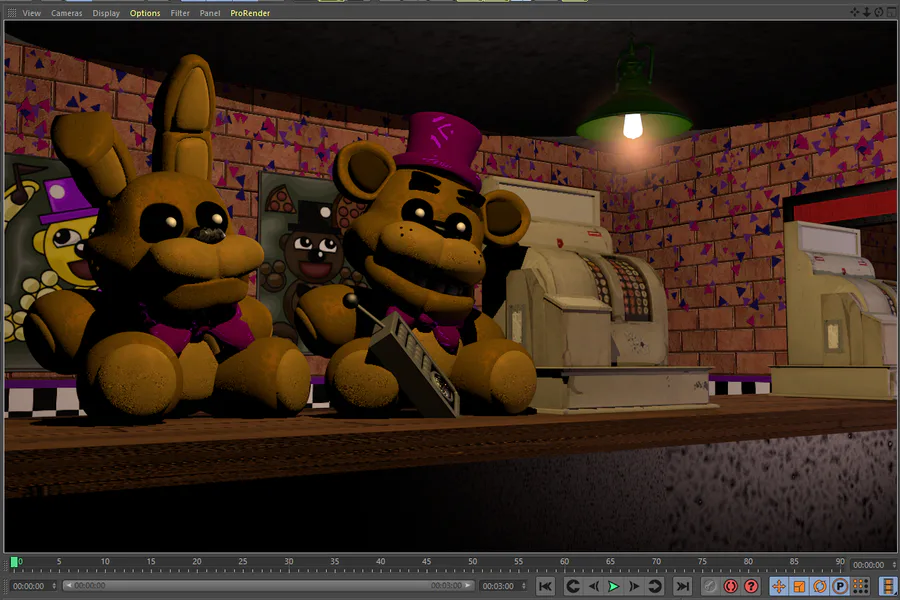
Task: Toggle point-level animation dots icon
Action: point(860,586)
